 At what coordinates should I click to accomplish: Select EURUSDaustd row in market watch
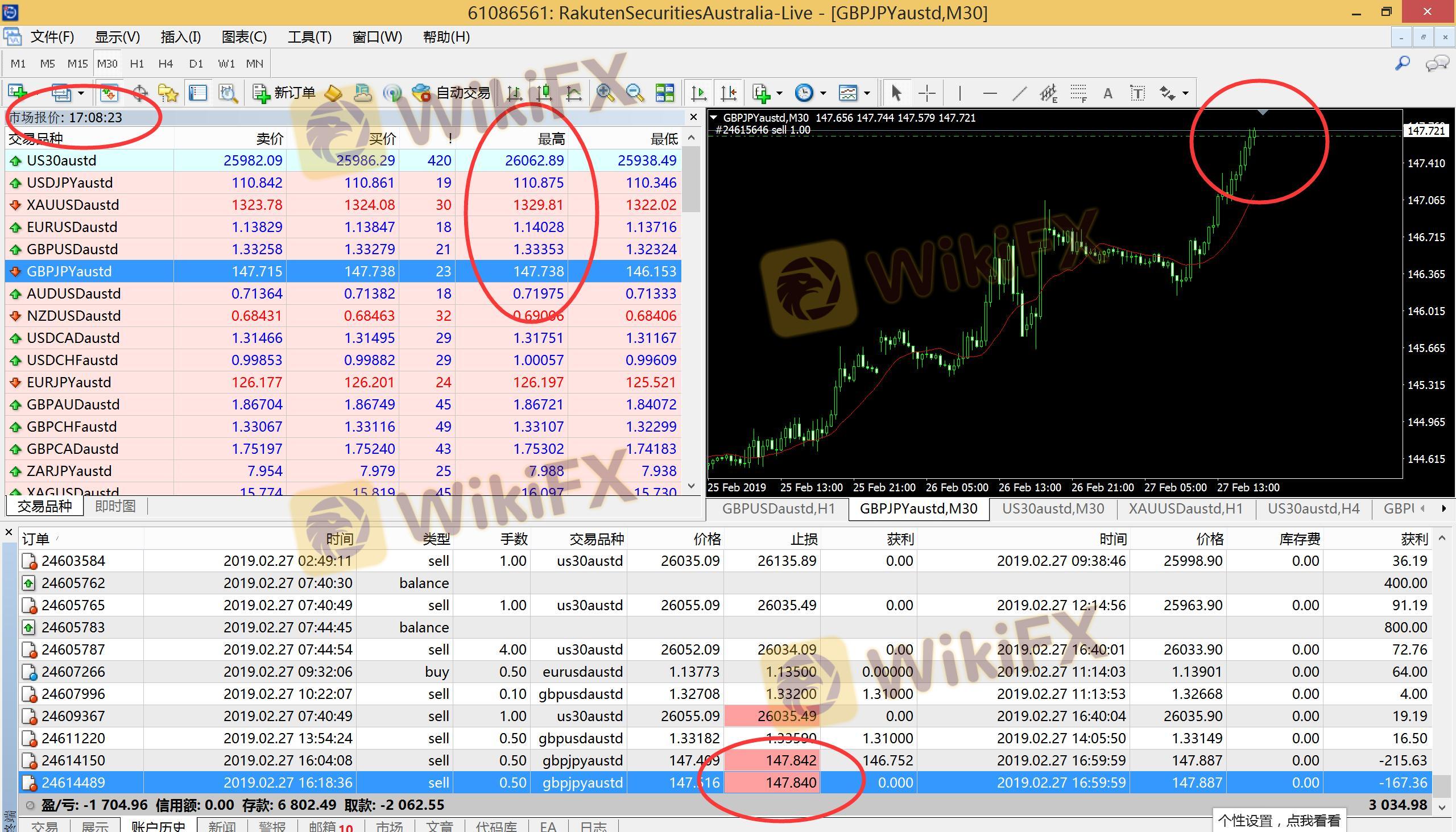pyautogui.click(x=72, y=227)
